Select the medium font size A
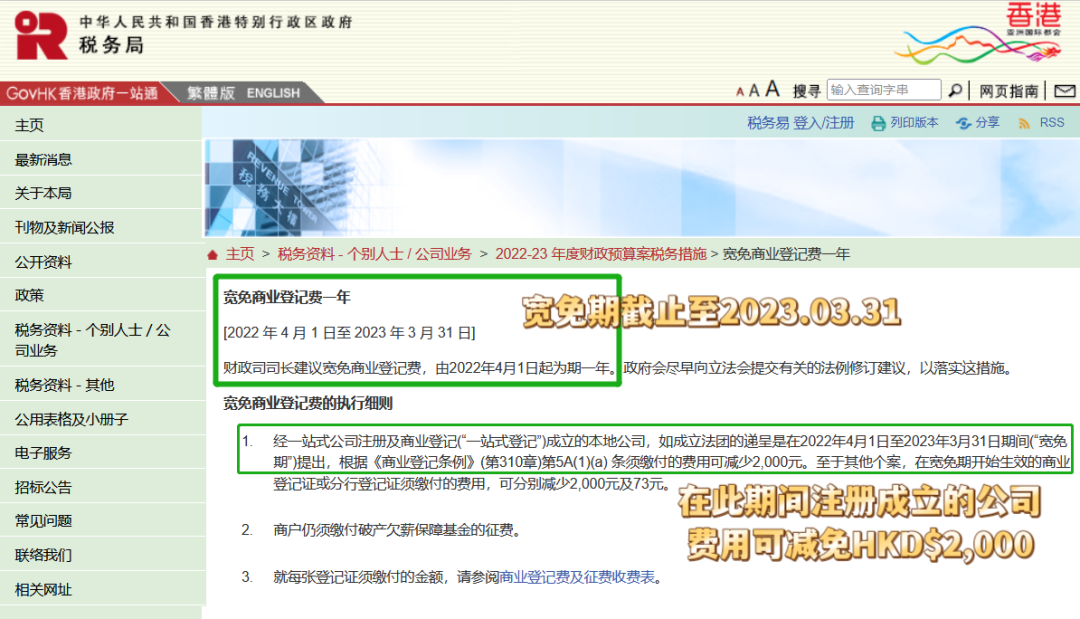This screenshot has height=619, width=1080. [x=754, y=90]
